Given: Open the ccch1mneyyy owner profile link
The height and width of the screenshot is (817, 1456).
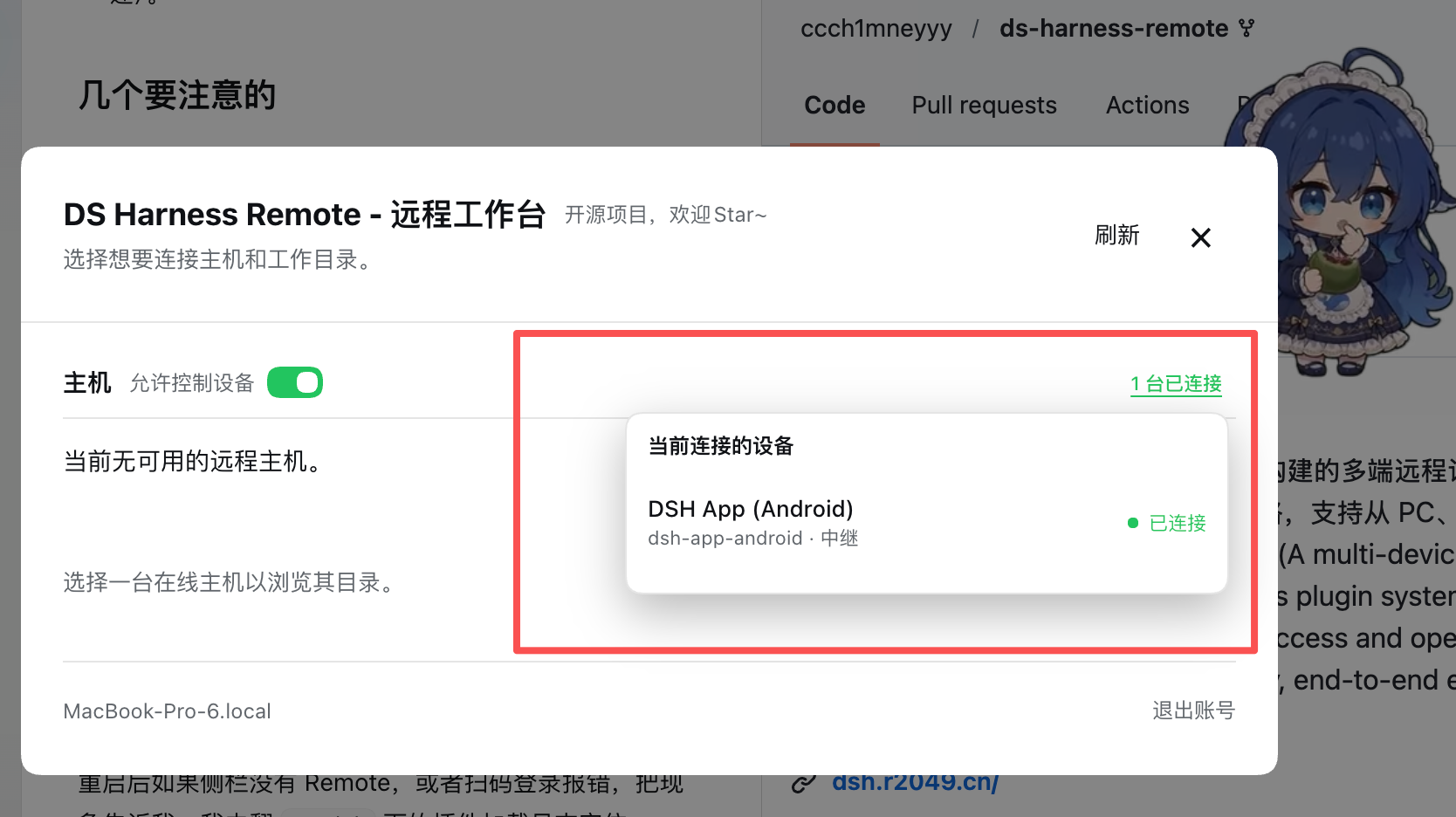Looking at the screenshot, I should [x=876, y=29].
